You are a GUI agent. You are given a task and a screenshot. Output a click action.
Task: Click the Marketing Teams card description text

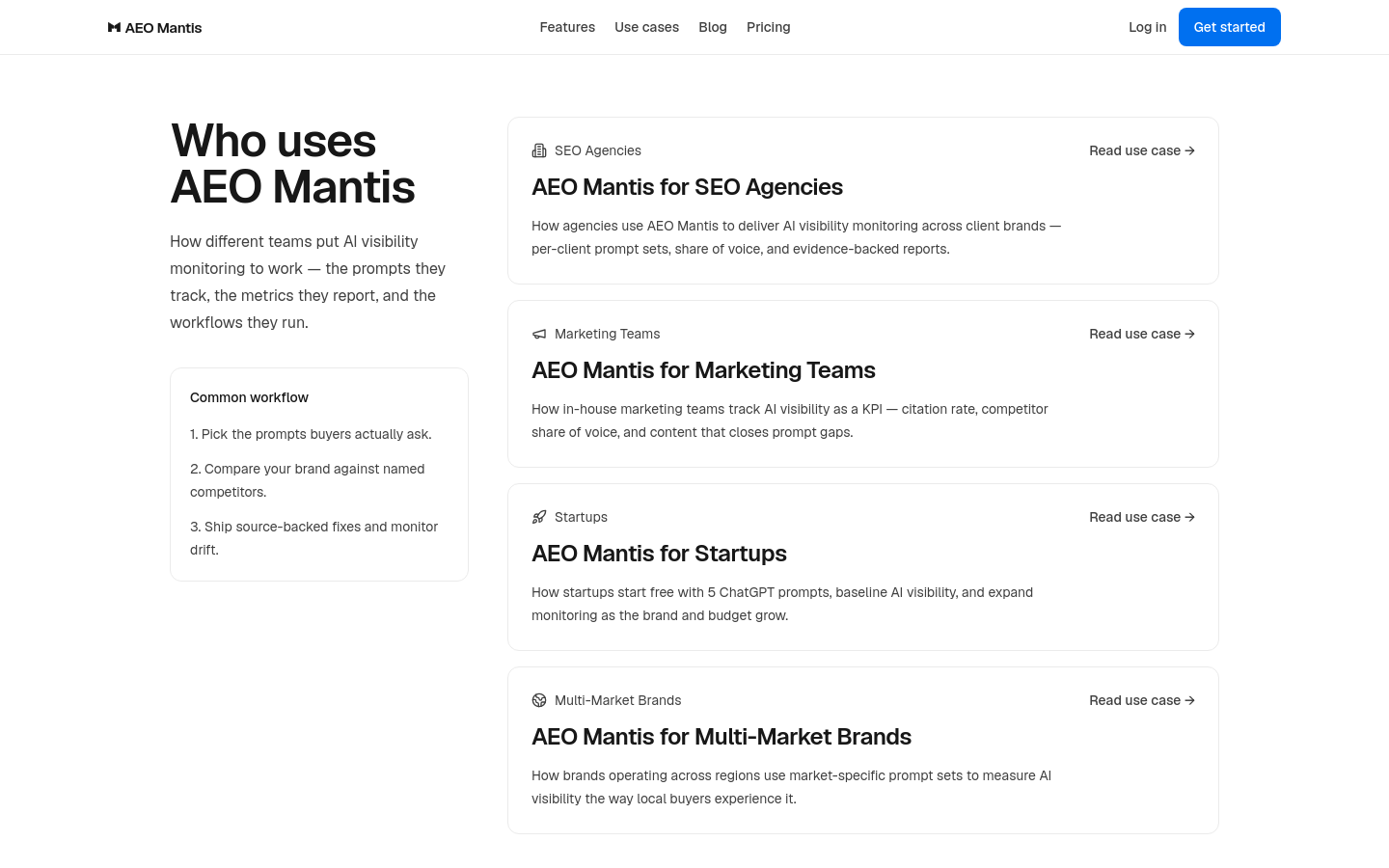[x=789, y=420]
